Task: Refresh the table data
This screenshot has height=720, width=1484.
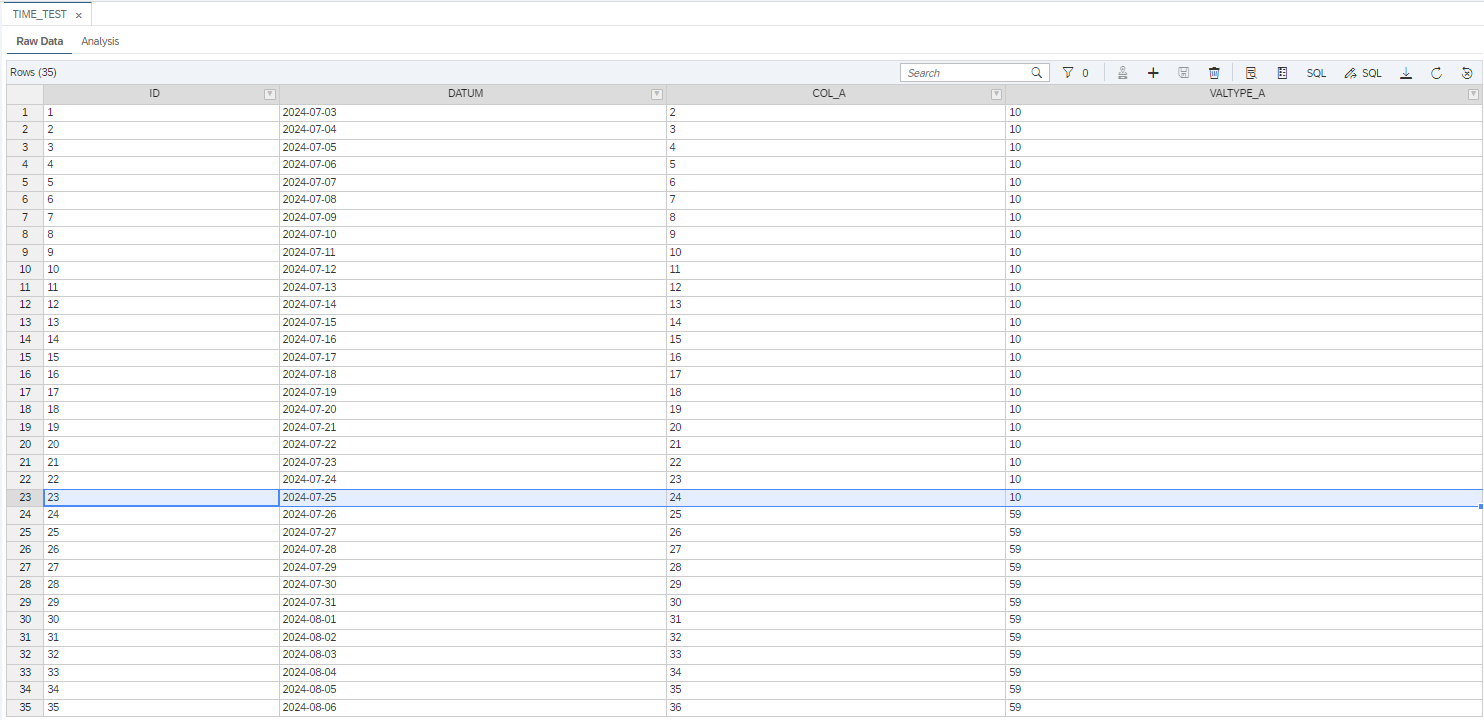Action: 1436,73
